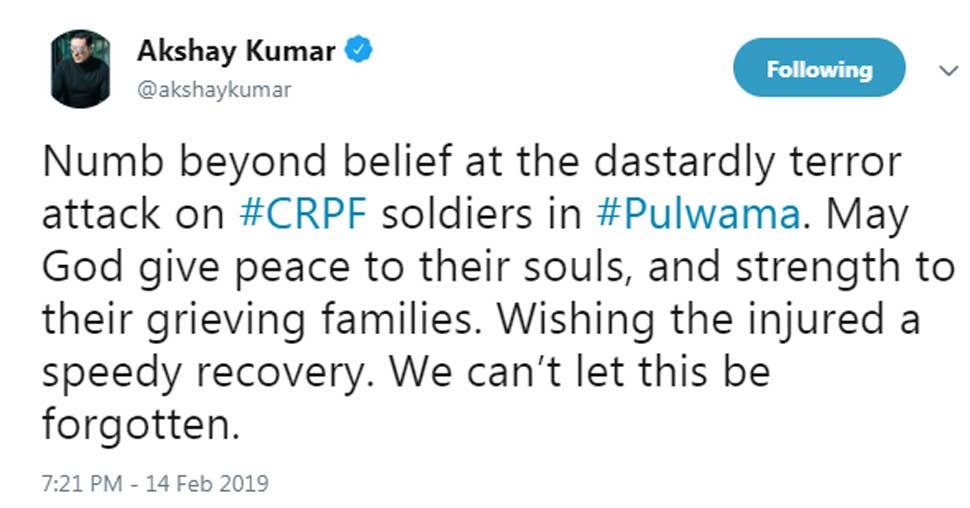Click the 7:21 PM timestamp
970x508 pixels.
[x=82, y=483]
